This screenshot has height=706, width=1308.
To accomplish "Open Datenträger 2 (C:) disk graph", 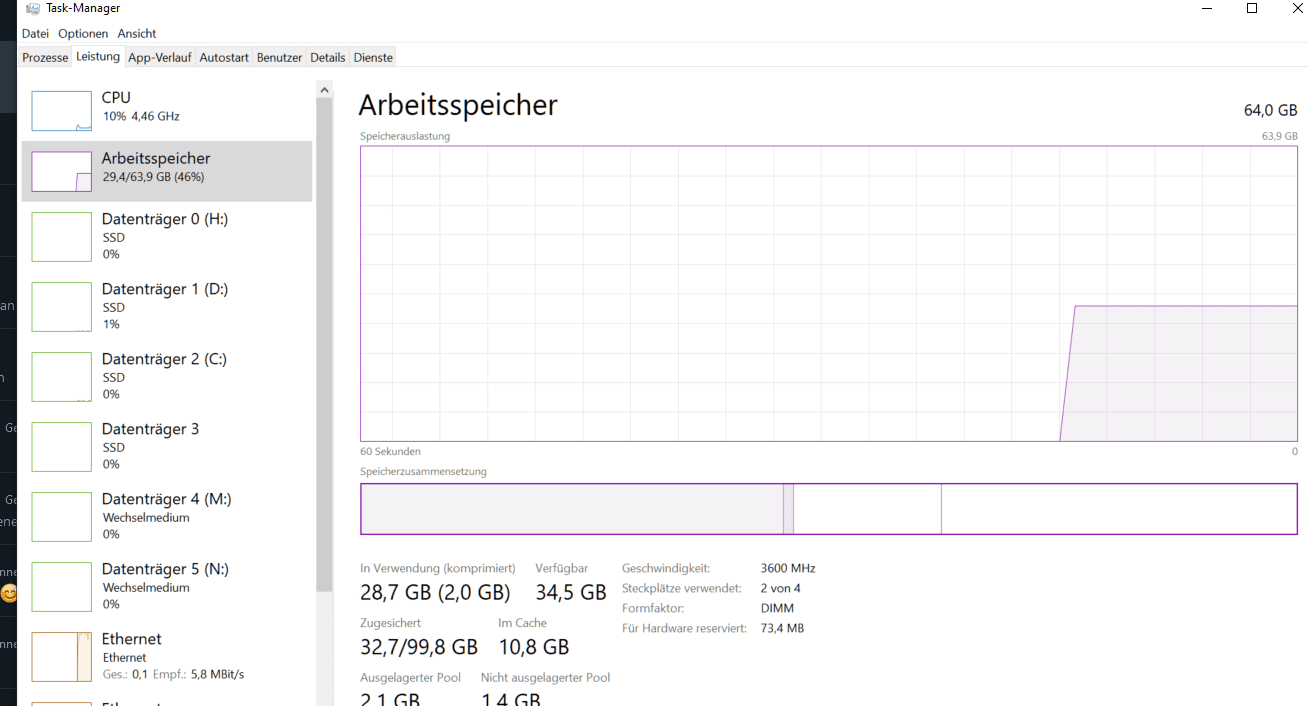I will pyautogui.click(x=61, y=376).
